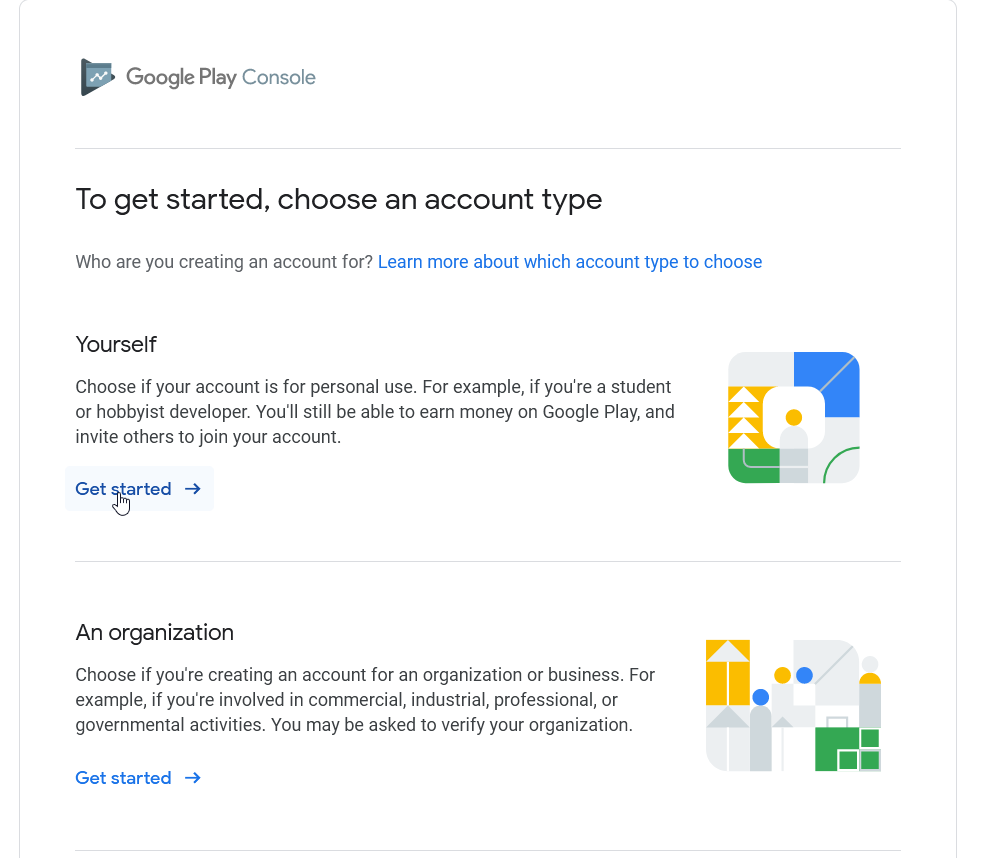
Task: Click the "To get started, choose an account type" heading
Action: click(x=339, y=200)
